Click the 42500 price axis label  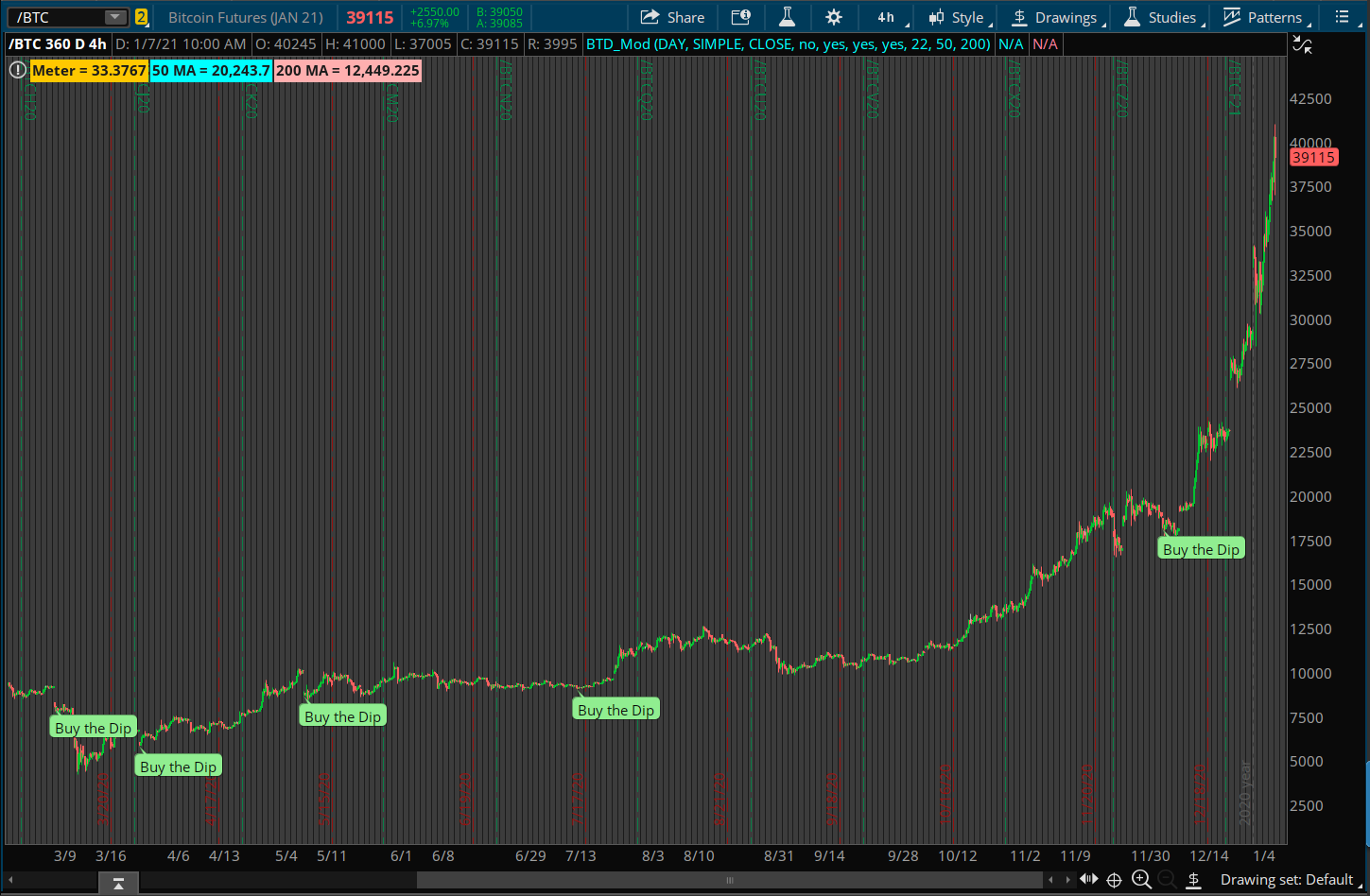(1310, 98)
